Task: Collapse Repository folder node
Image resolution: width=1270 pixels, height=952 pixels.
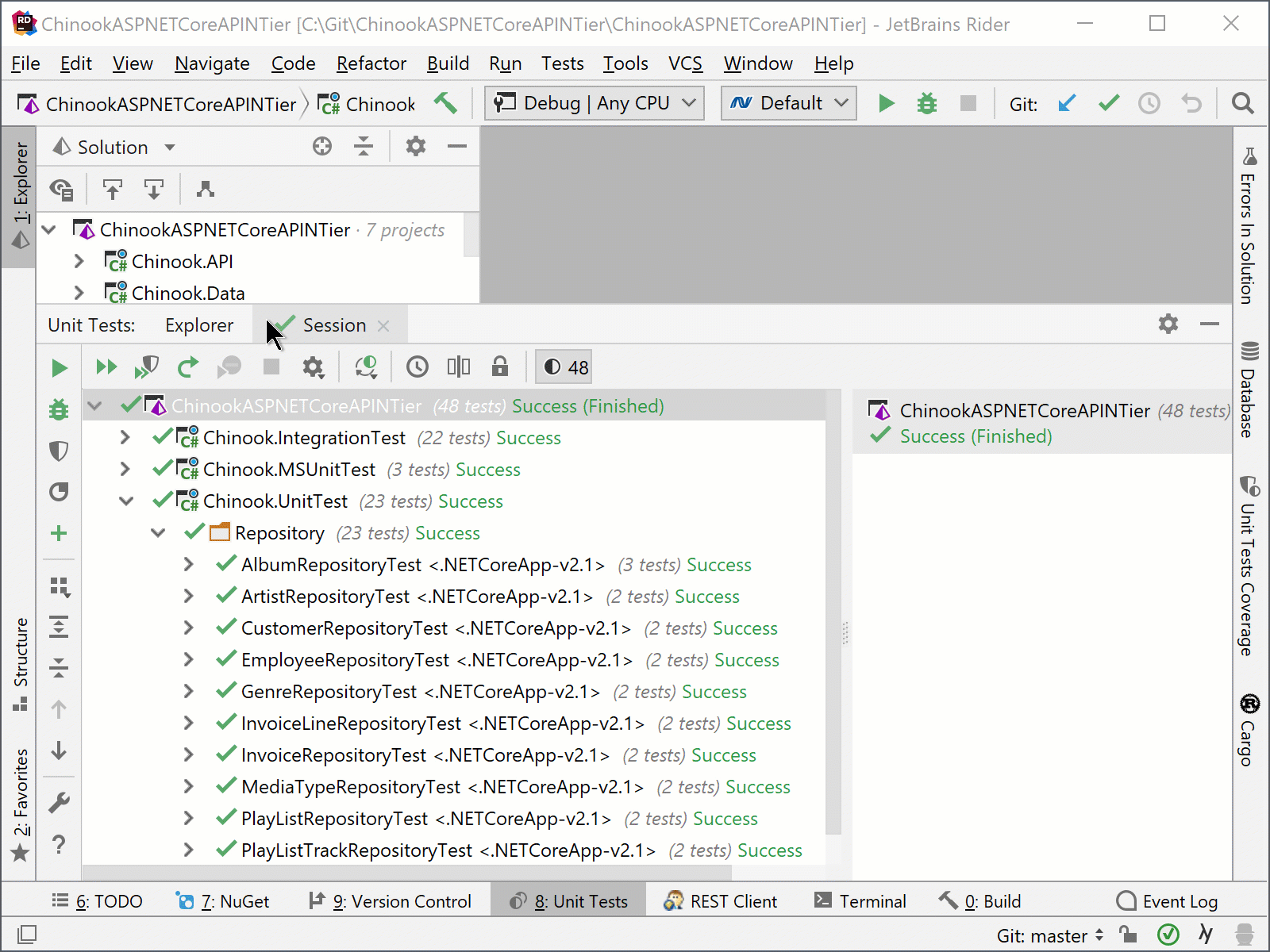Action: [158, 532]
